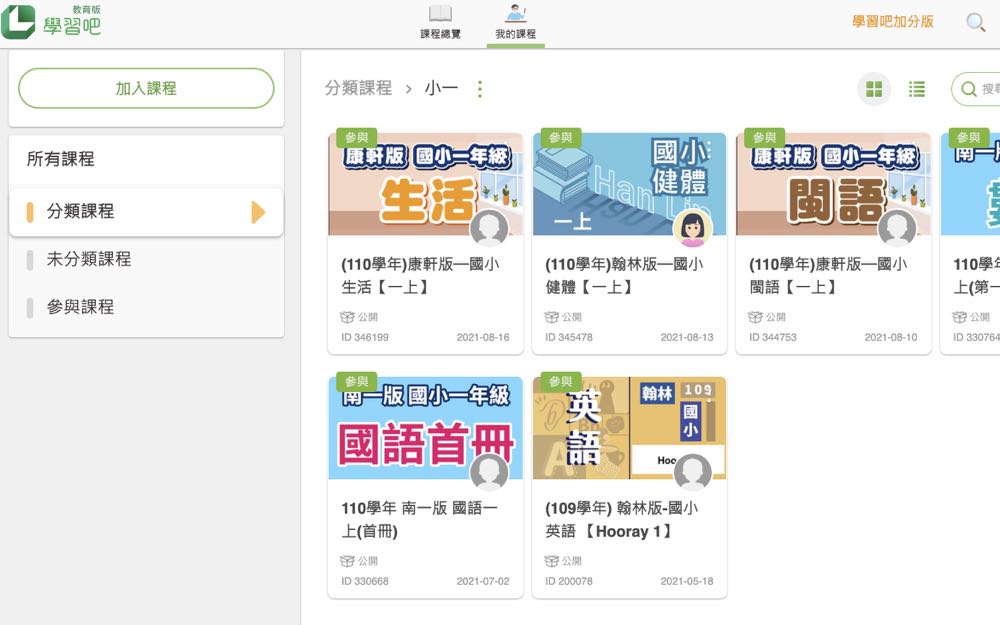Image resolution: width=1000 pixels, height=625 pixels.
Task: Open the 學習吧加分版 link
Action: click(893, 22)
